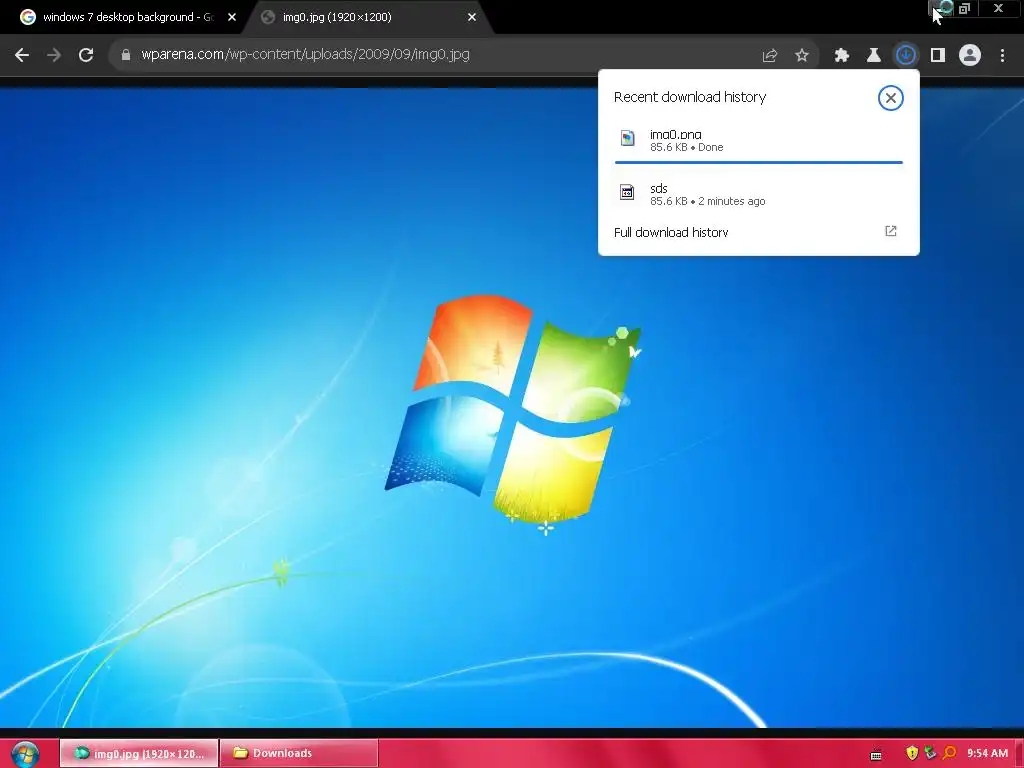Go back using the browser back arrow
Image resolution: width=1024 pixels, height=768 pixels.
pos(22,55)
